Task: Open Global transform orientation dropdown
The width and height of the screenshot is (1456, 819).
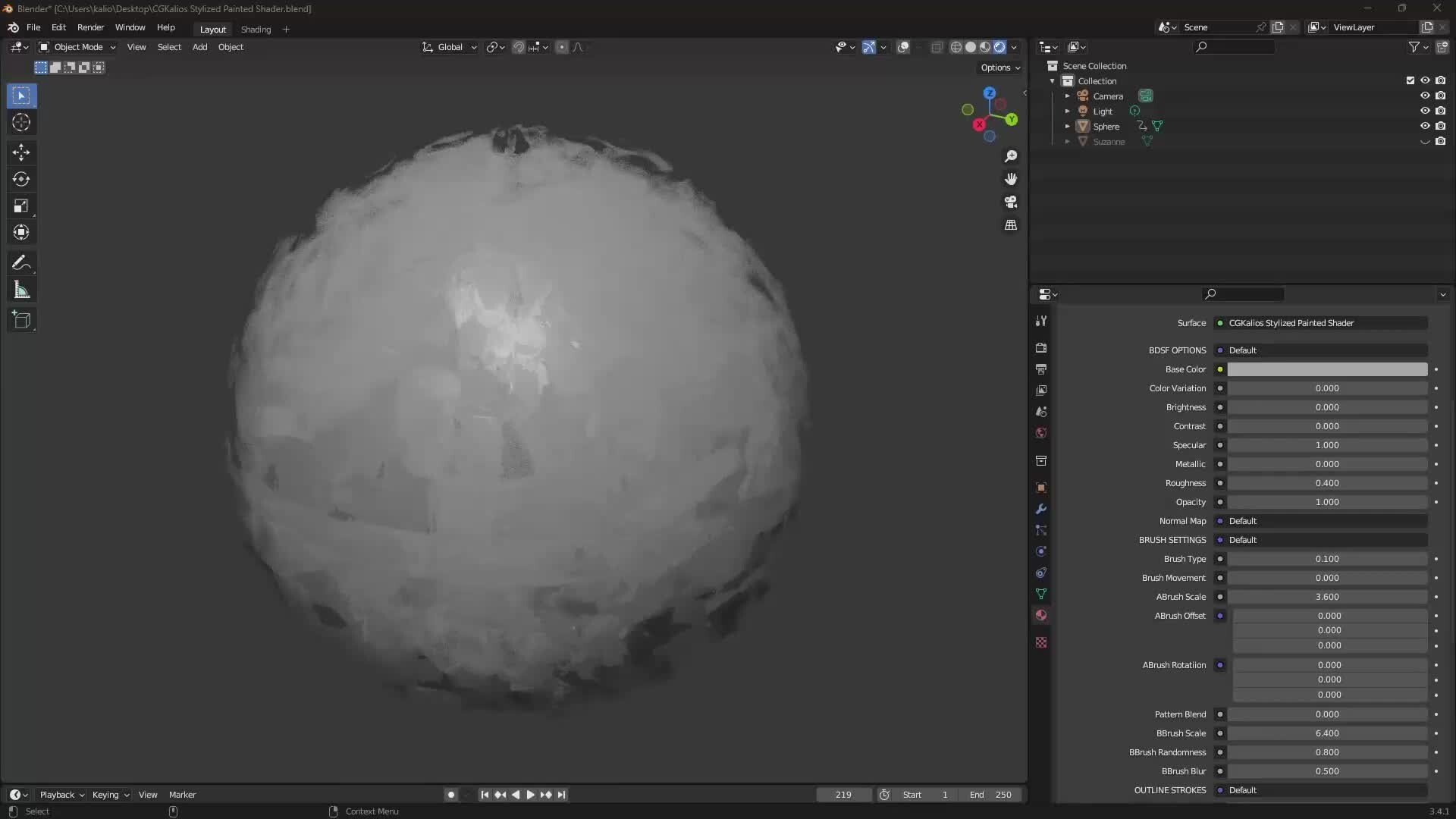Action: (450, 47)
